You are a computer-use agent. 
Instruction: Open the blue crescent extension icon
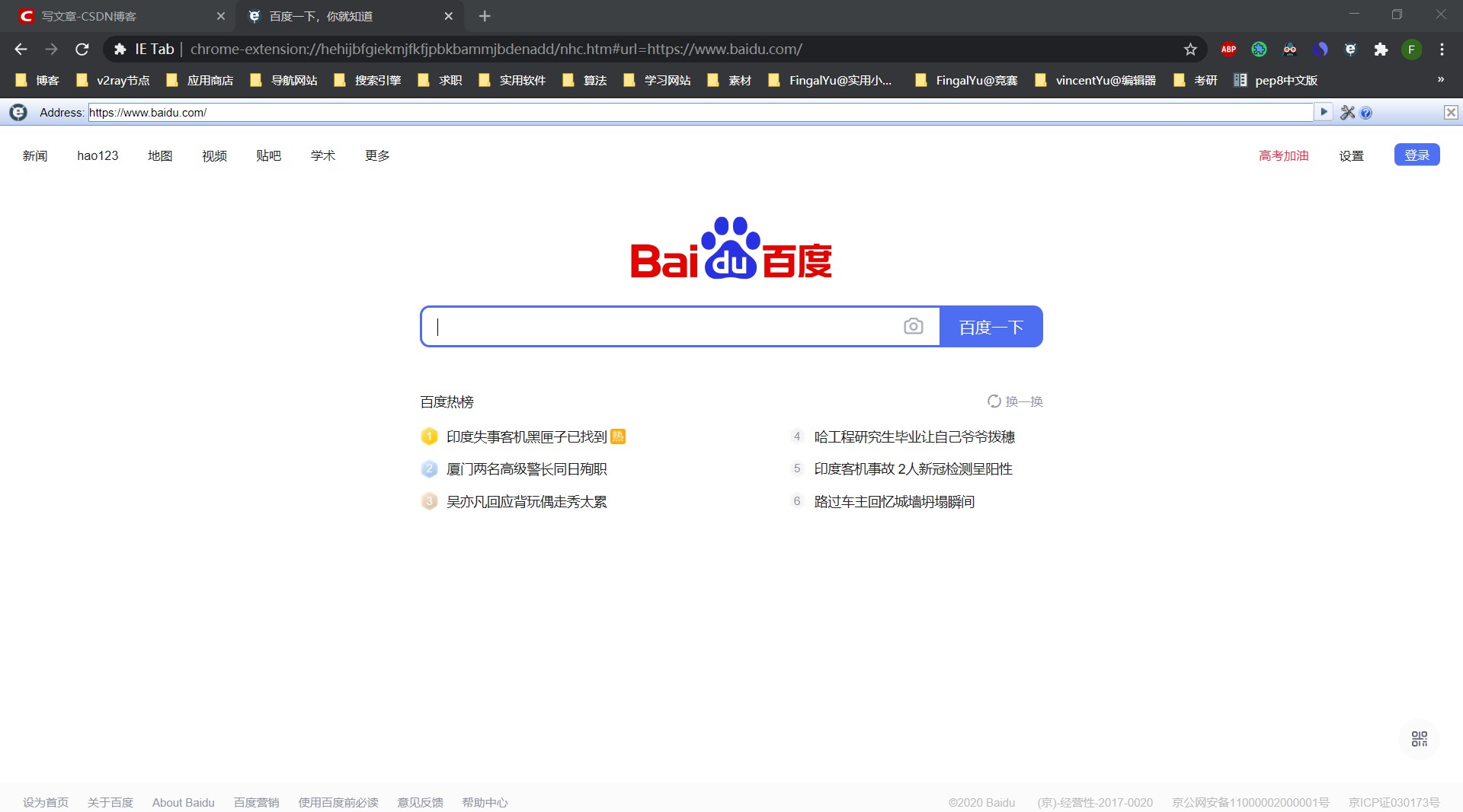(1320, 50)
